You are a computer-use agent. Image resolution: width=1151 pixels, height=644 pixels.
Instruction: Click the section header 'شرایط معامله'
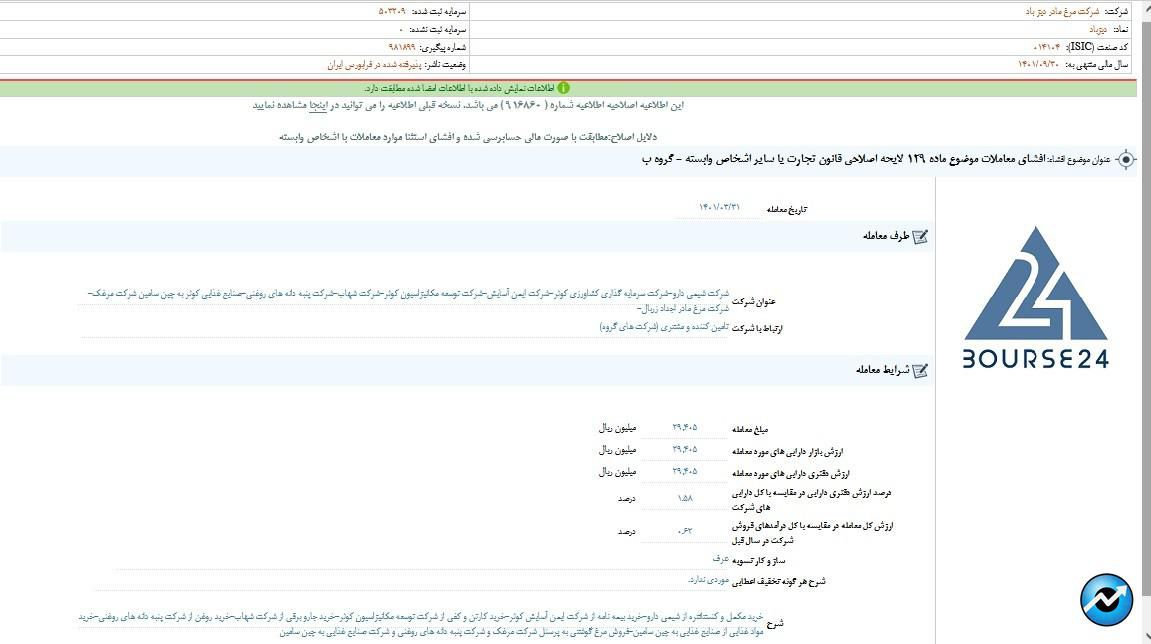[x=882, y=370]
